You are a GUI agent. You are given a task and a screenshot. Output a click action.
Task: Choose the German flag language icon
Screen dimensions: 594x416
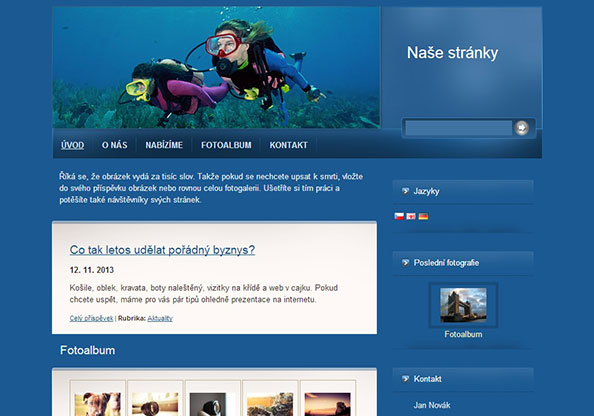[423, 216]
